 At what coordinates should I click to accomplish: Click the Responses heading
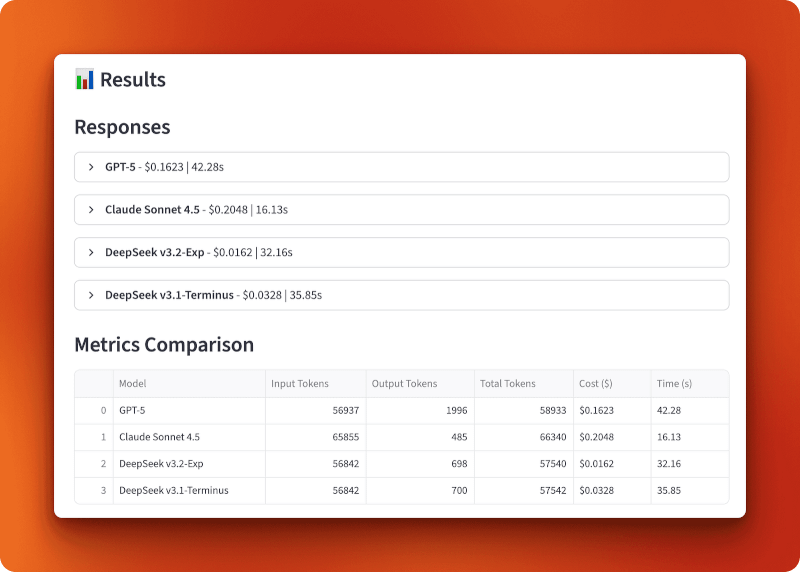point(122,127)
